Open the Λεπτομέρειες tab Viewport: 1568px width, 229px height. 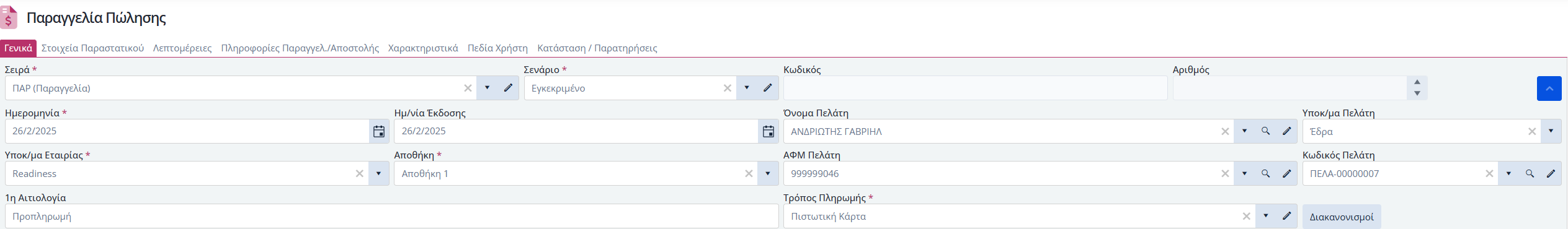182,48
